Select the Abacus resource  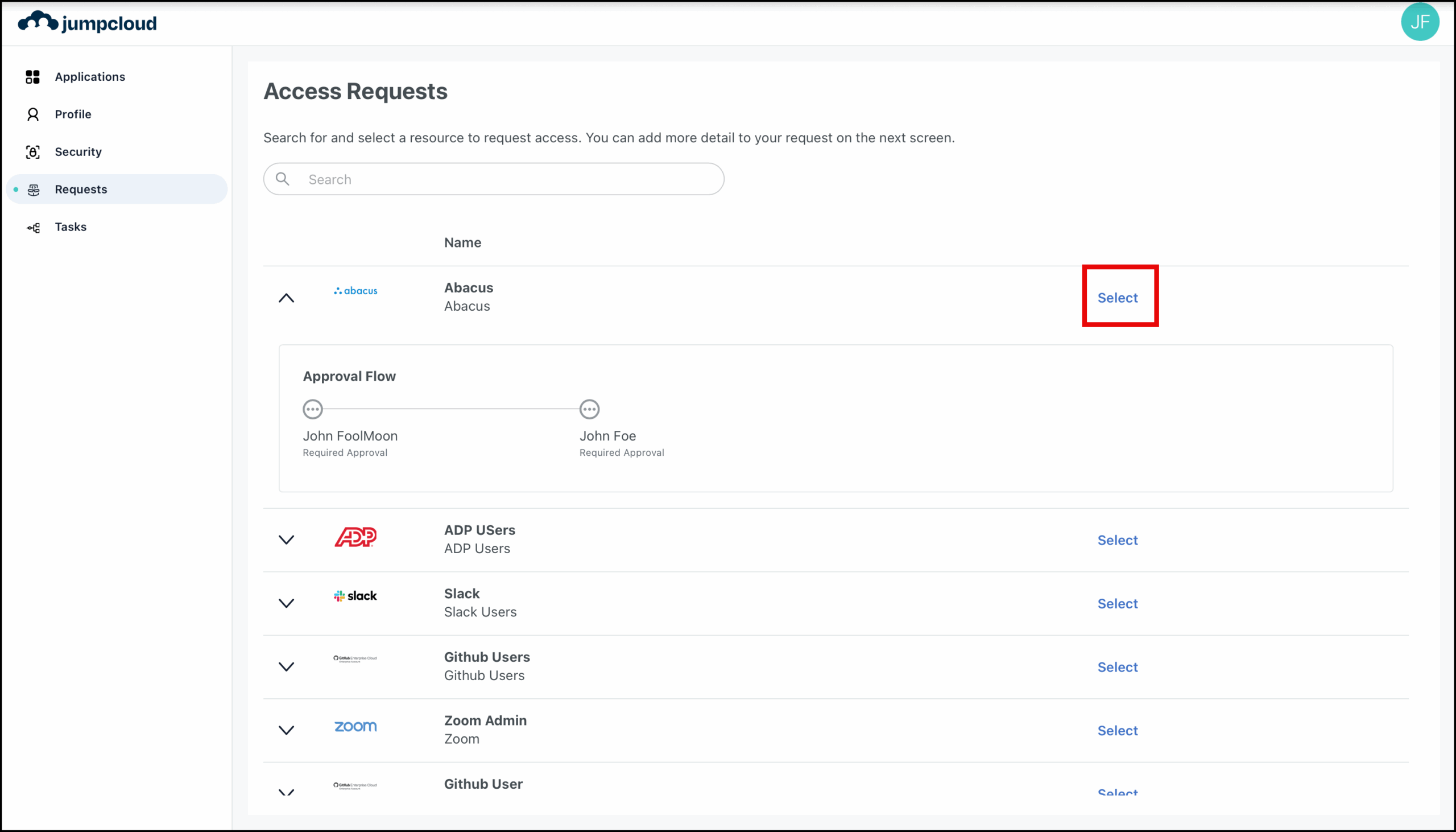1118,298
